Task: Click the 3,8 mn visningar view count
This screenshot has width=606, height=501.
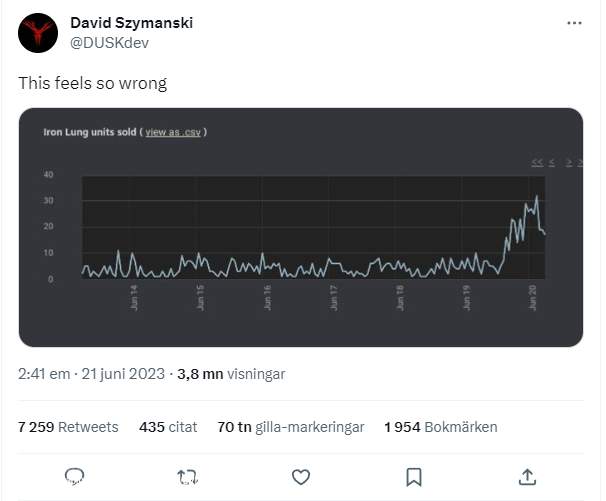Action: coord(231,374)
